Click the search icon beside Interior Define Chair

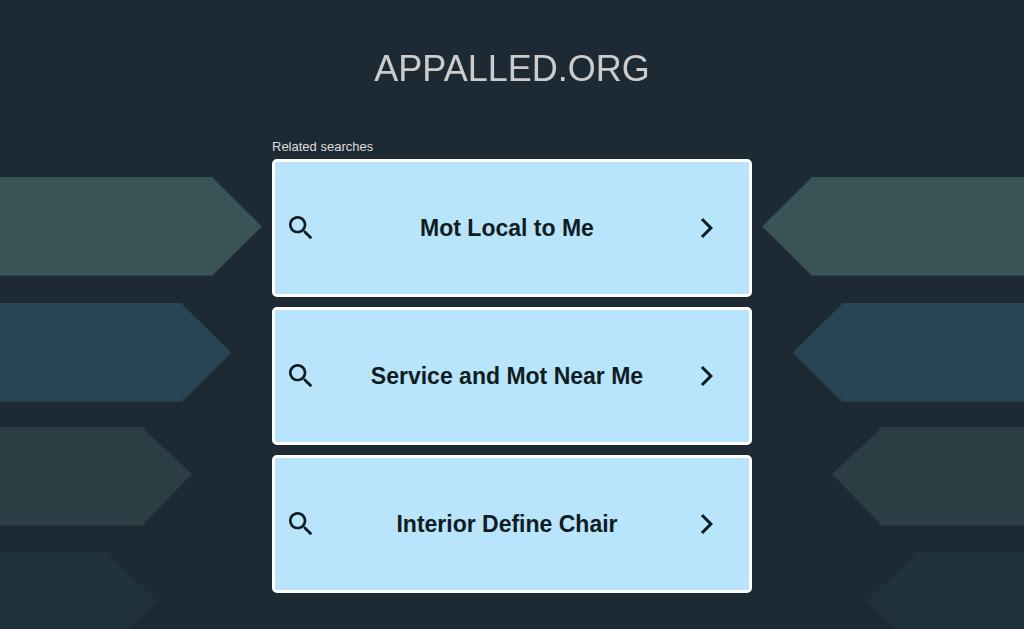tap(300, 524)
